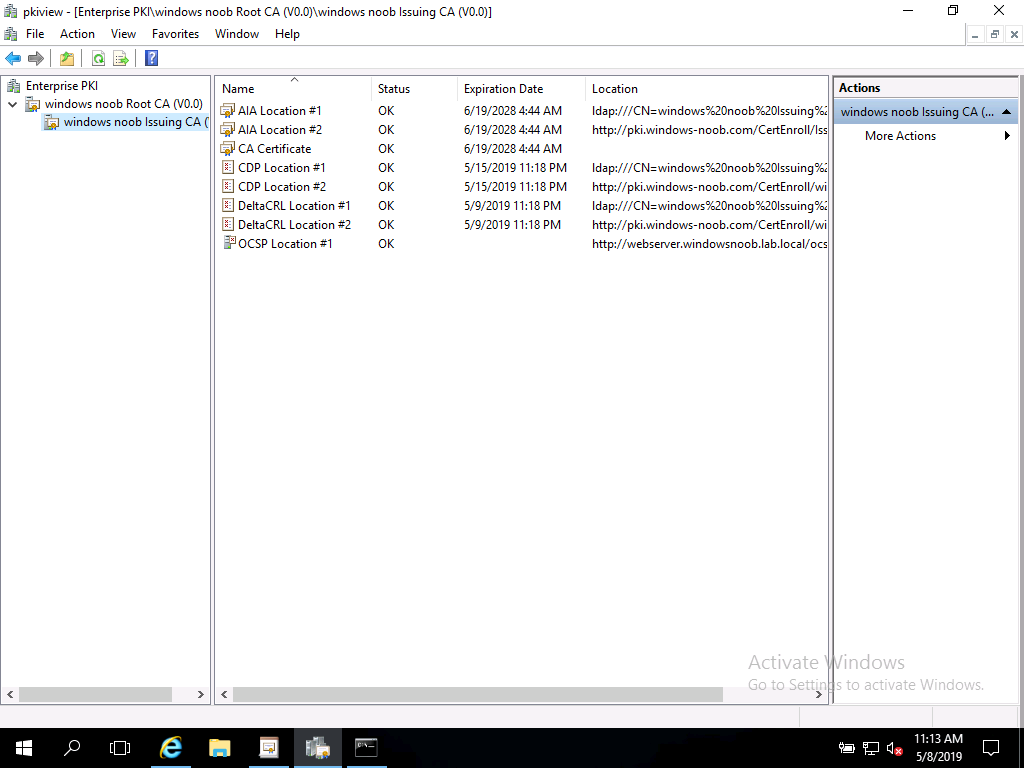Select windows noob Issuing CA tree node
Screen dimensions: 1024x768
coord(136,122)
